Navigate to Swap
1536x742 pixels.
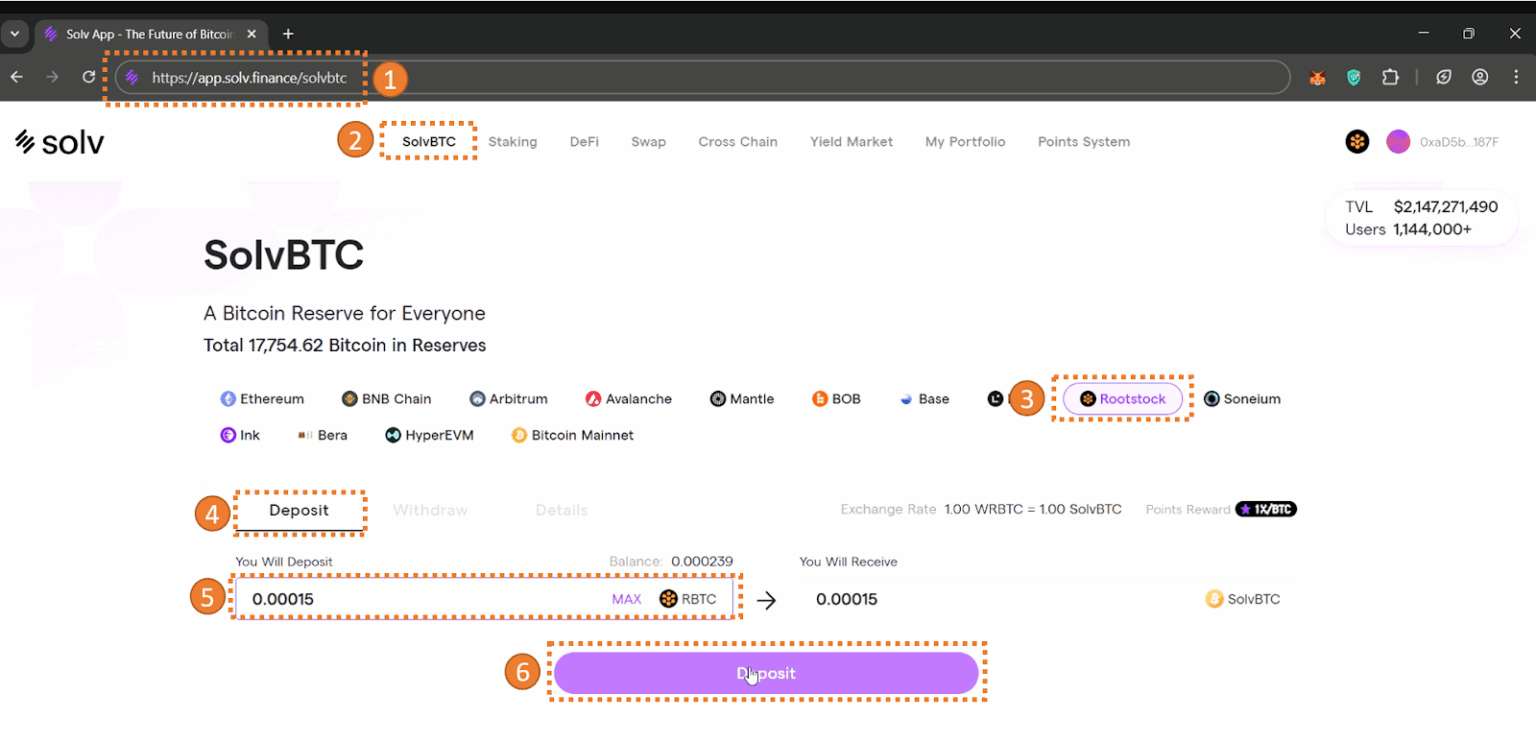tap(648, 142)
